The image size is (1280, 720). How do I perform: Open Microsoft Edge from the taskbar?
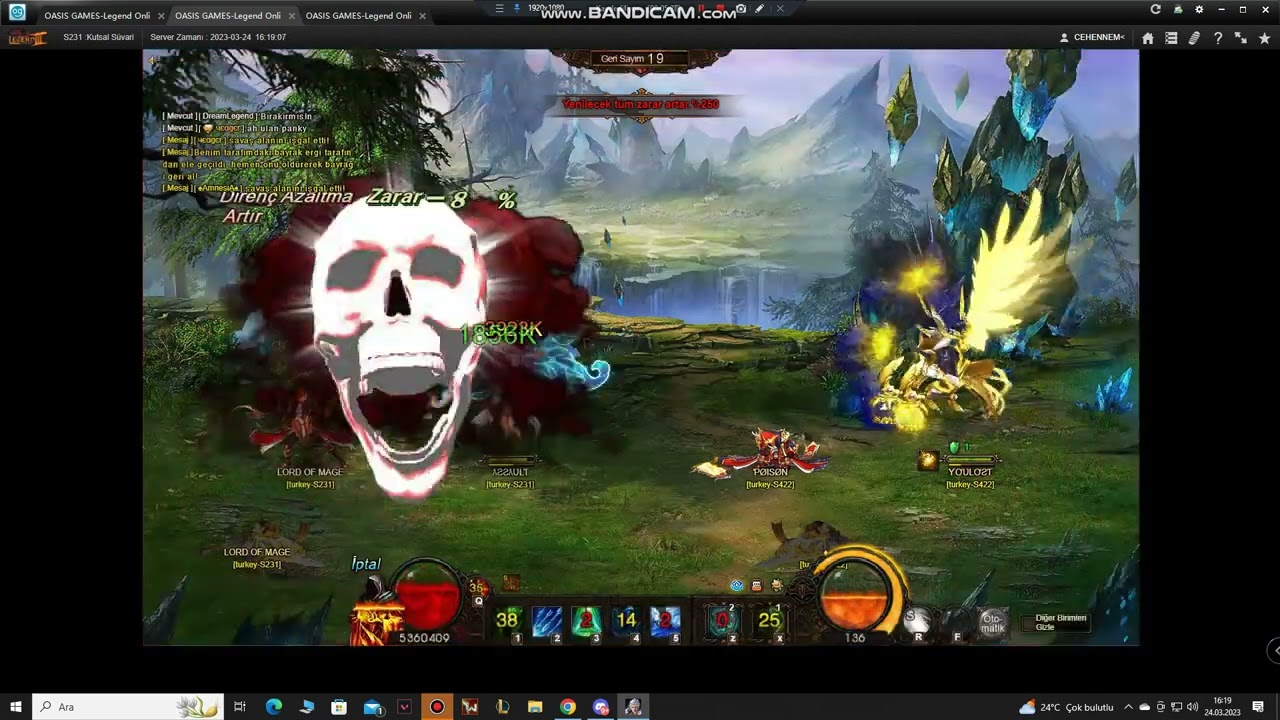(x=273, y=707)
